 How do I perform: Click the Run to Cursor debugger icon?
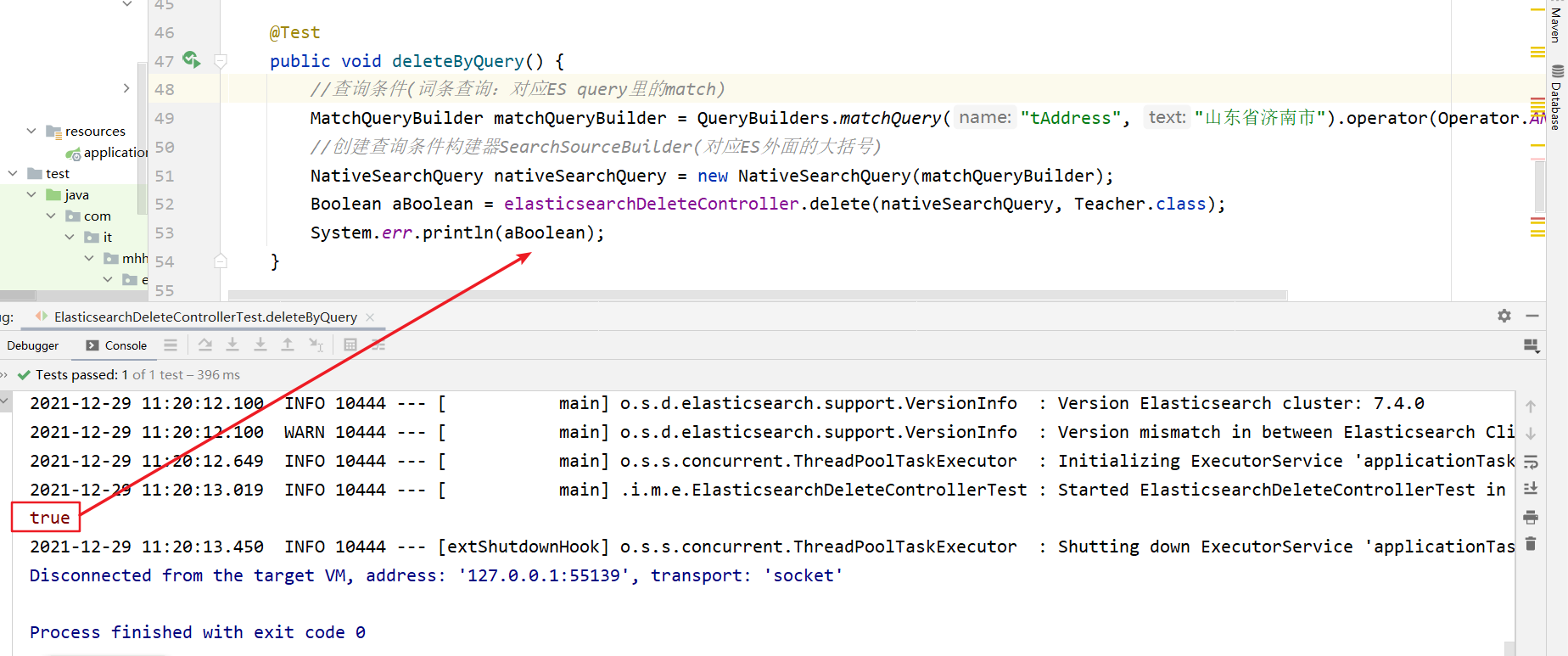(316, 345)
